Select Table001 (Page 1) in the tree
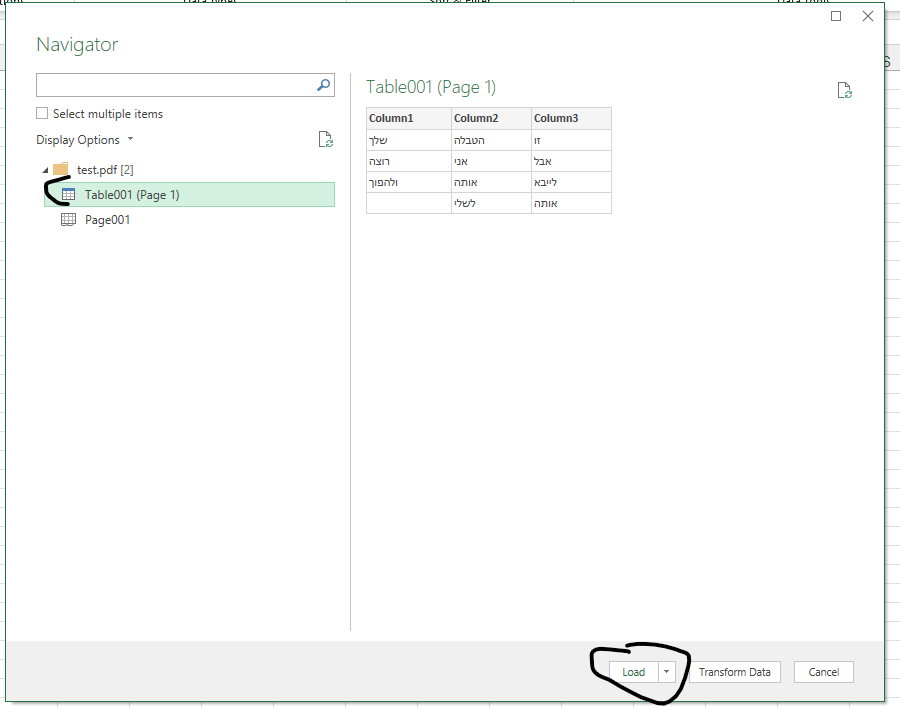 coord(132,195)
